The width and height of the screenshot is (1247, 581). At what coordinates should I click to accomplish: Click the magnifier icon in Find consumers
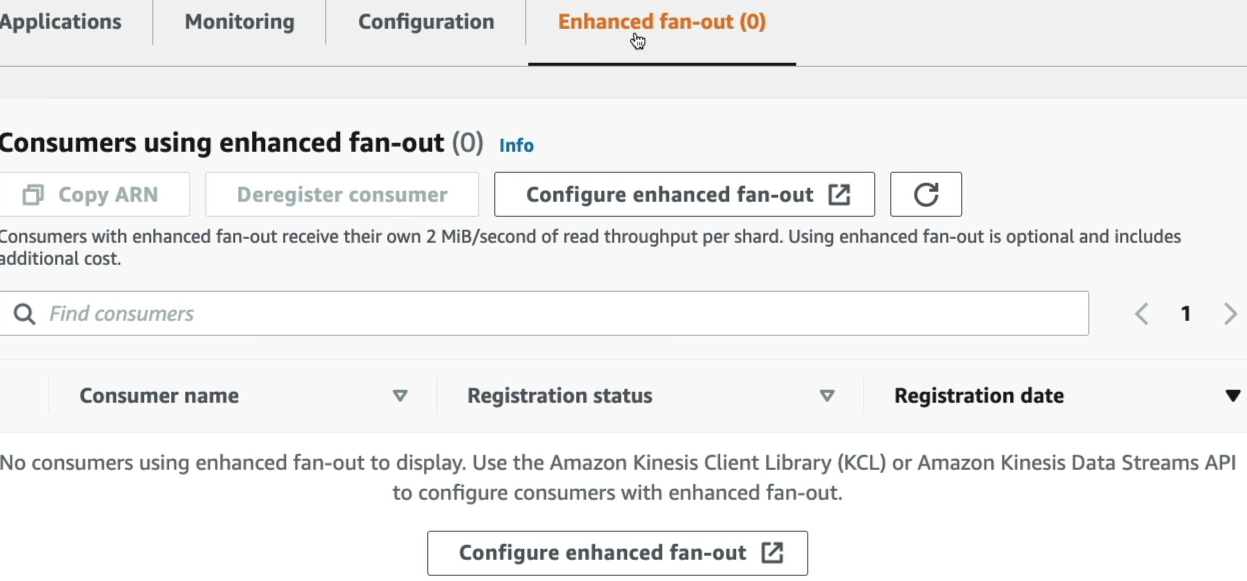(24, 314)
